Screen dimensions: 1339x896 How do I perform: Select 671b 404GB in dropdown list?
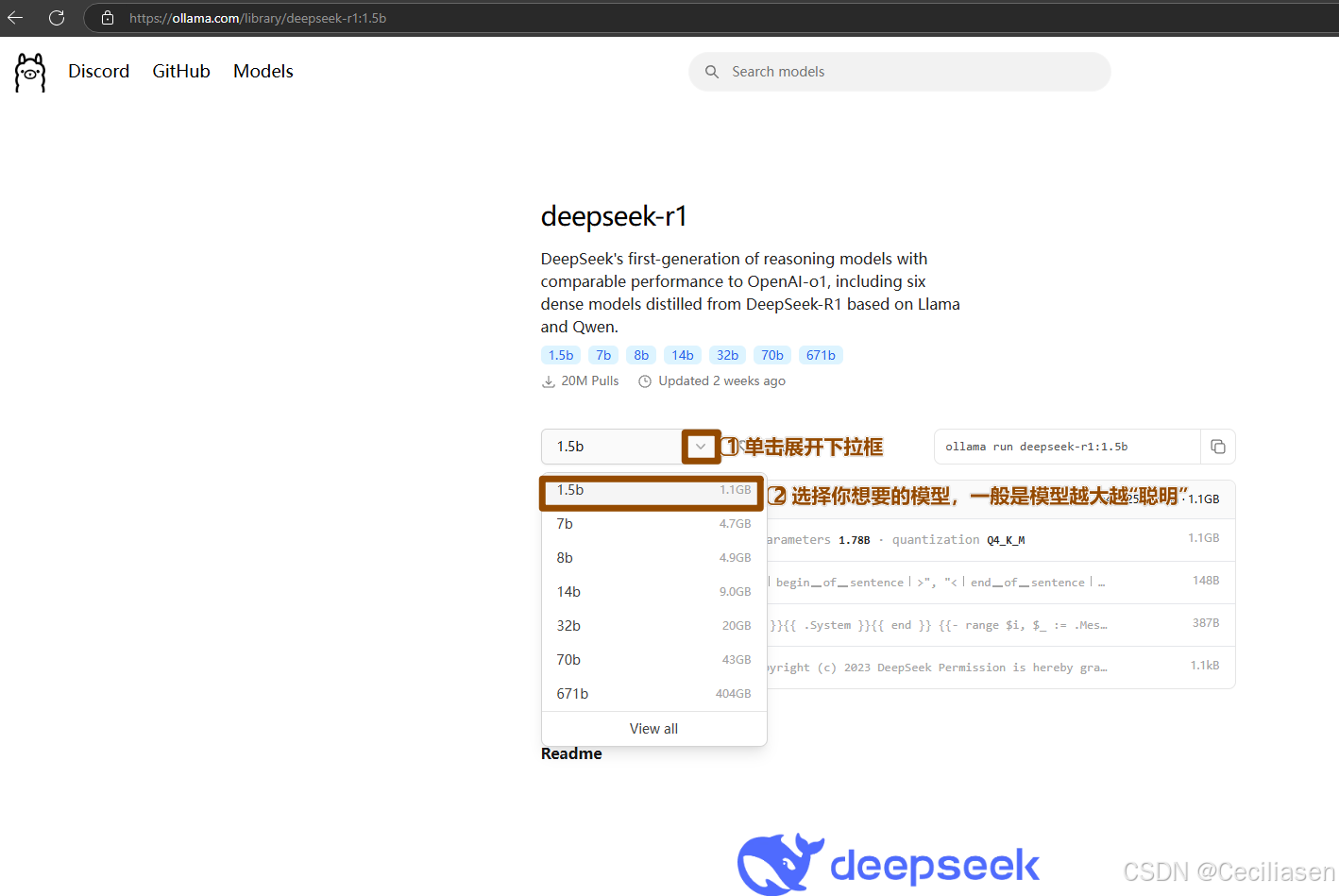click(653, 694)
